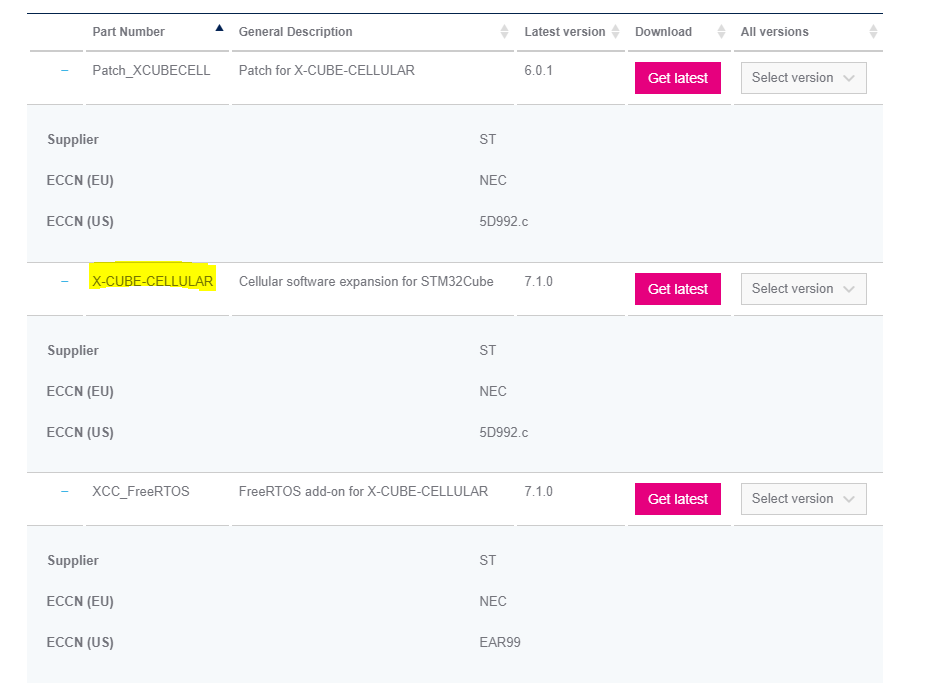
Task: Open Select version for X-CUBE-CELLULAR
Action: pyautogui.click(x=804, y=289)
